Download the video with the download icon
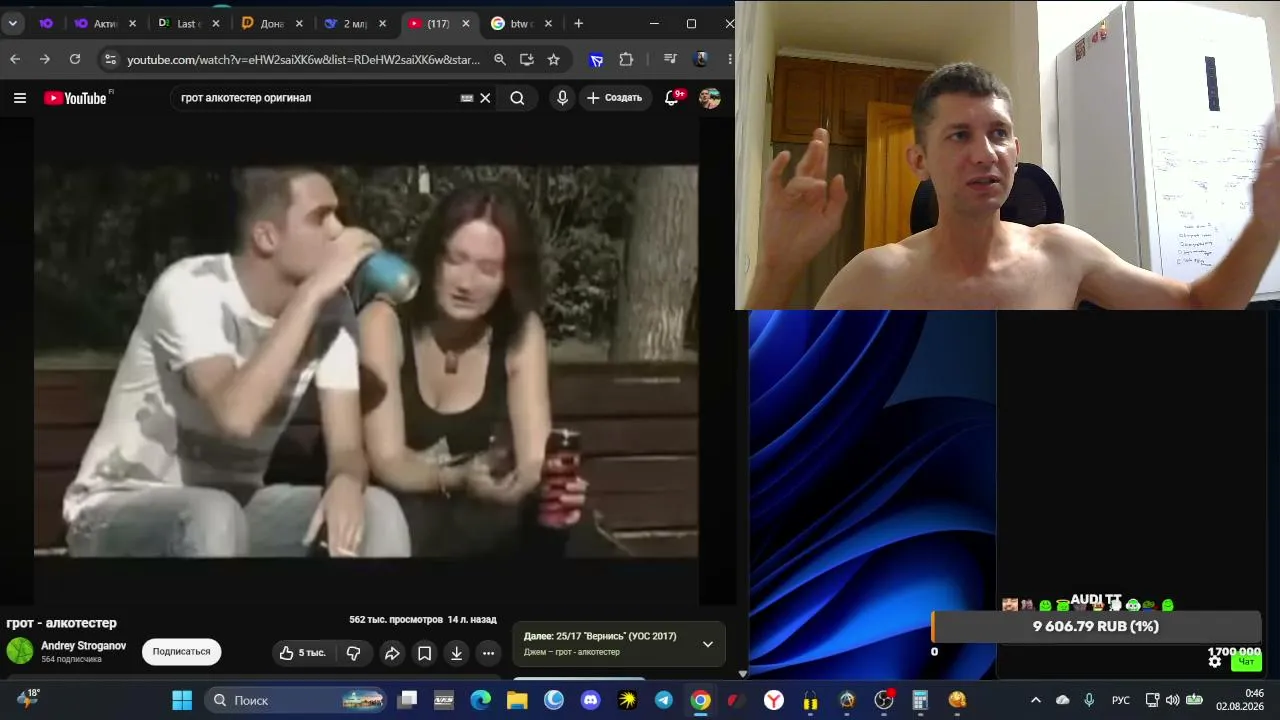Screen dimensions: 1280x720 [456, 653]
